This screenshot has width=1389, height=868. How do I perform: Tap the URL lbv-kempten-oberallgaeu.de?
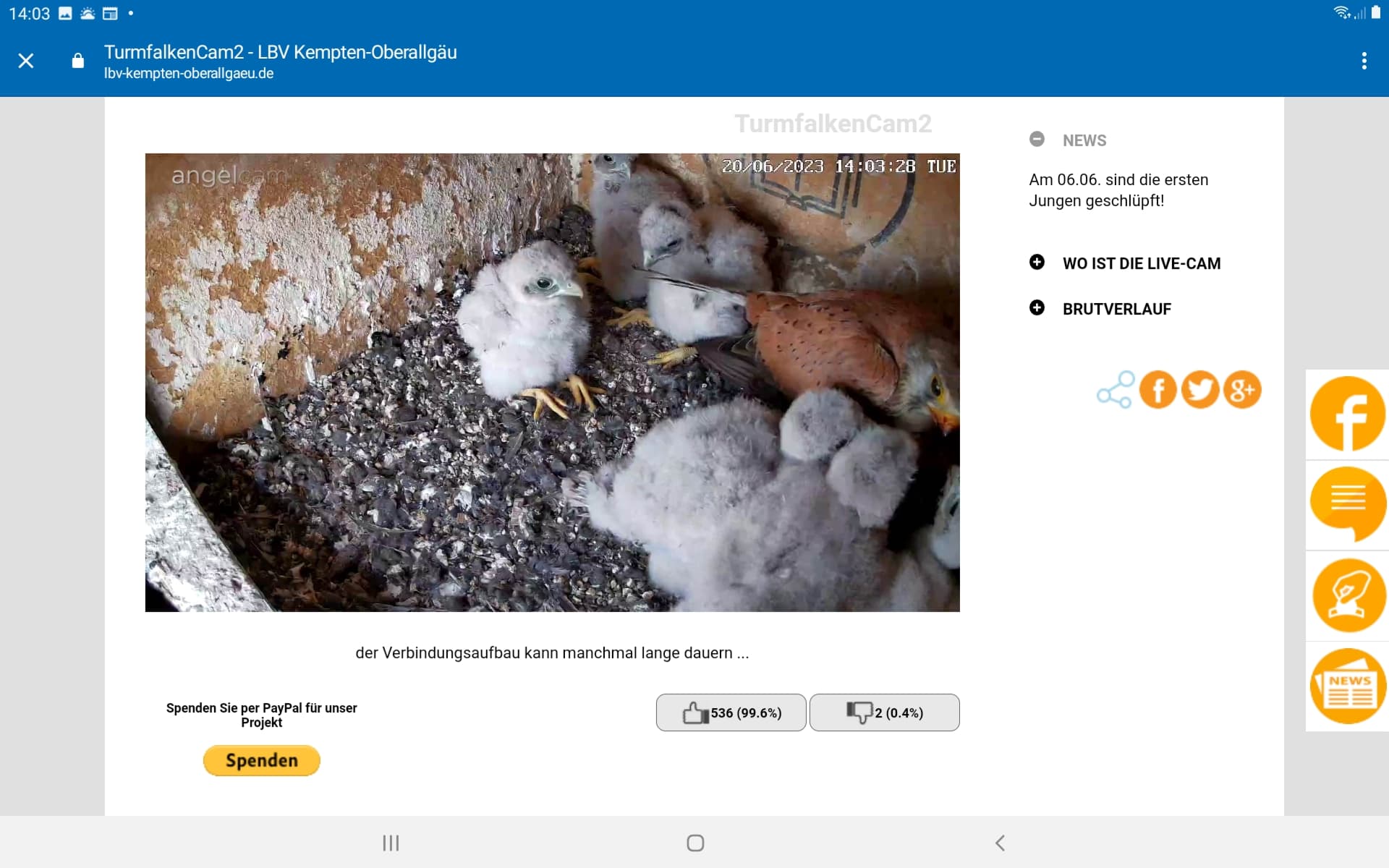pyautogui.click(x=189, y=73)
